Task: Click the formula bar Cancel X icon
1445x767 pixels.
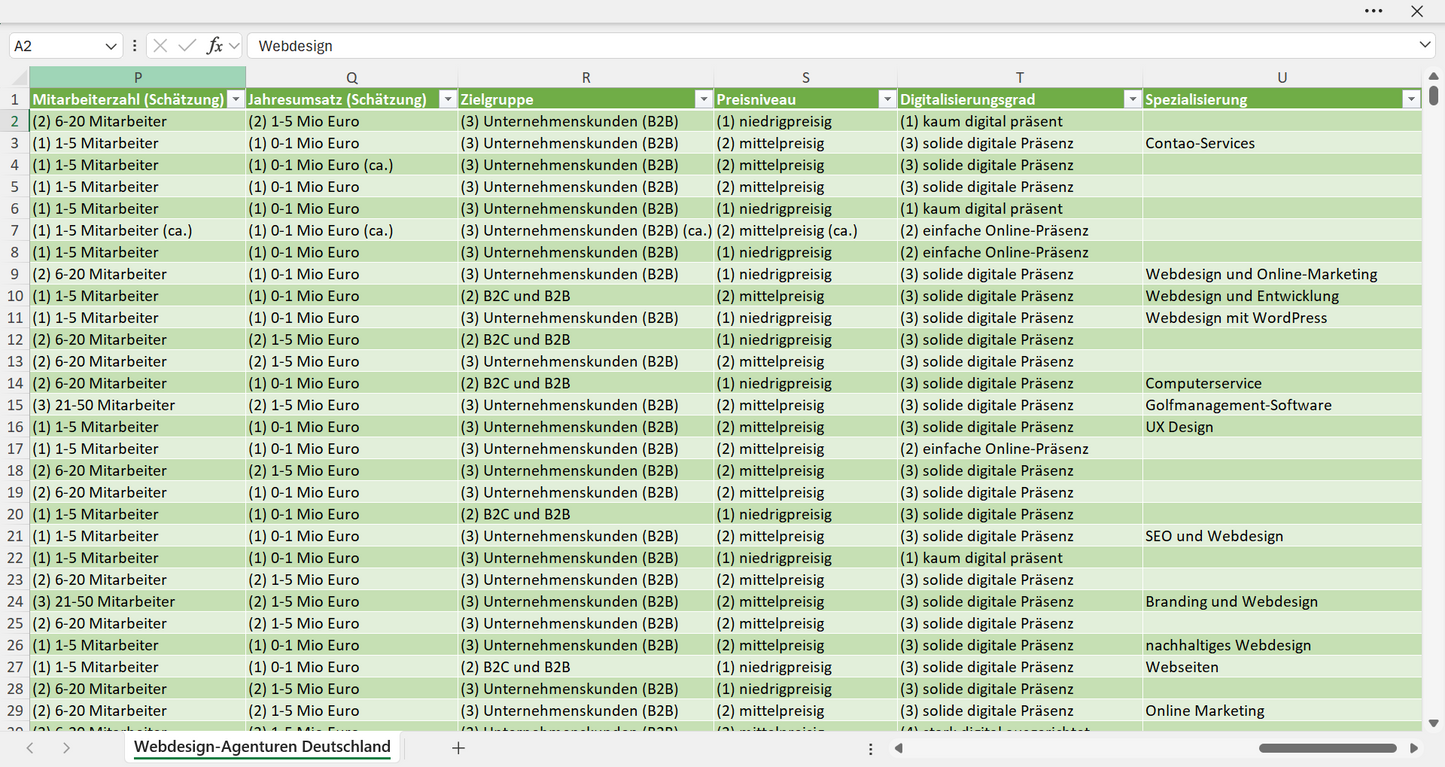Action: (160, 46)
